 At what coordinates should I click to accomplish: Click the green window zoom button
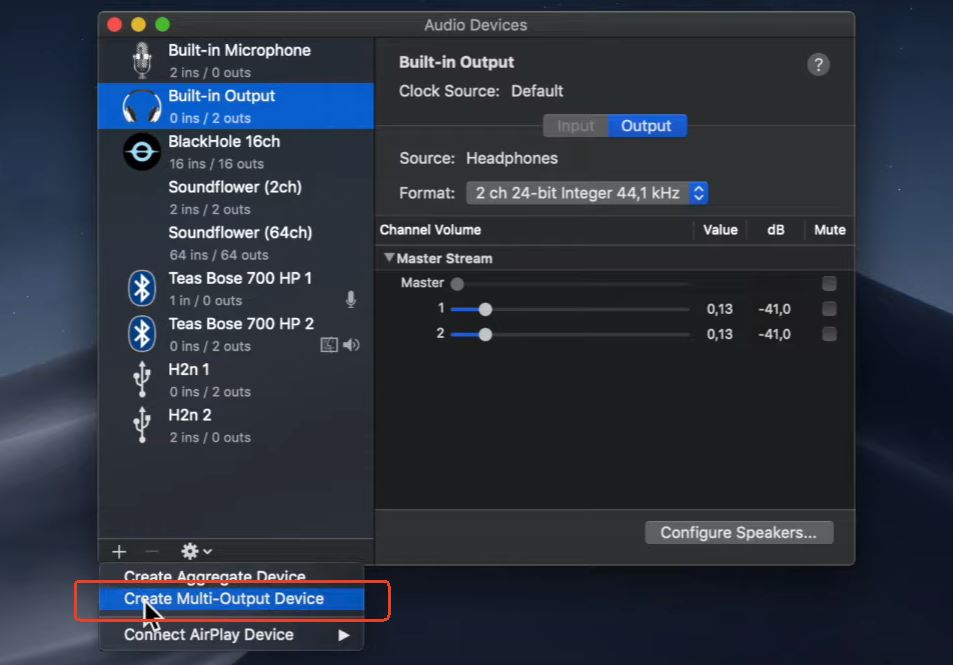(162, 24)
